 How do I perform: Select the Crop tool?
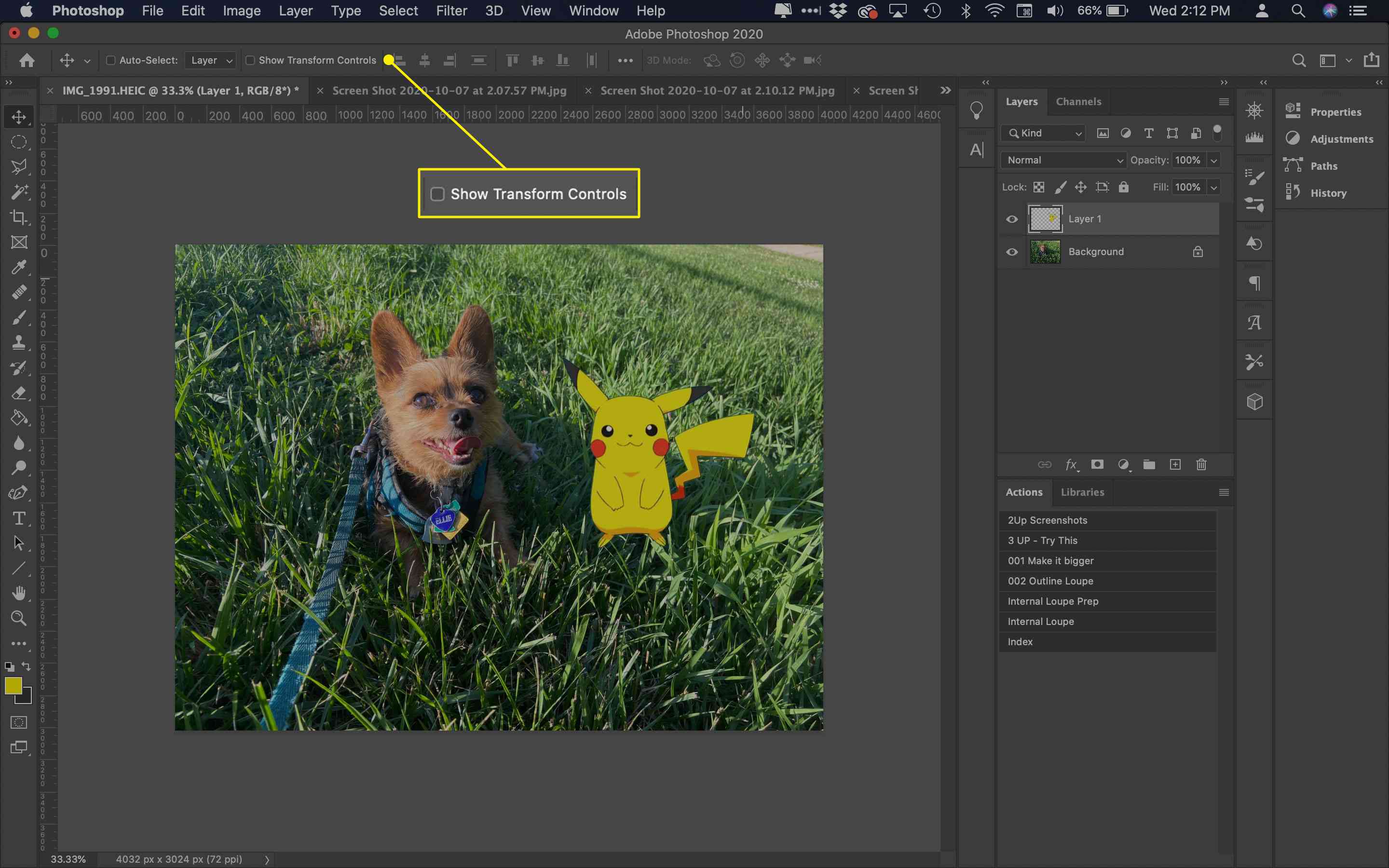coord(19,216)
